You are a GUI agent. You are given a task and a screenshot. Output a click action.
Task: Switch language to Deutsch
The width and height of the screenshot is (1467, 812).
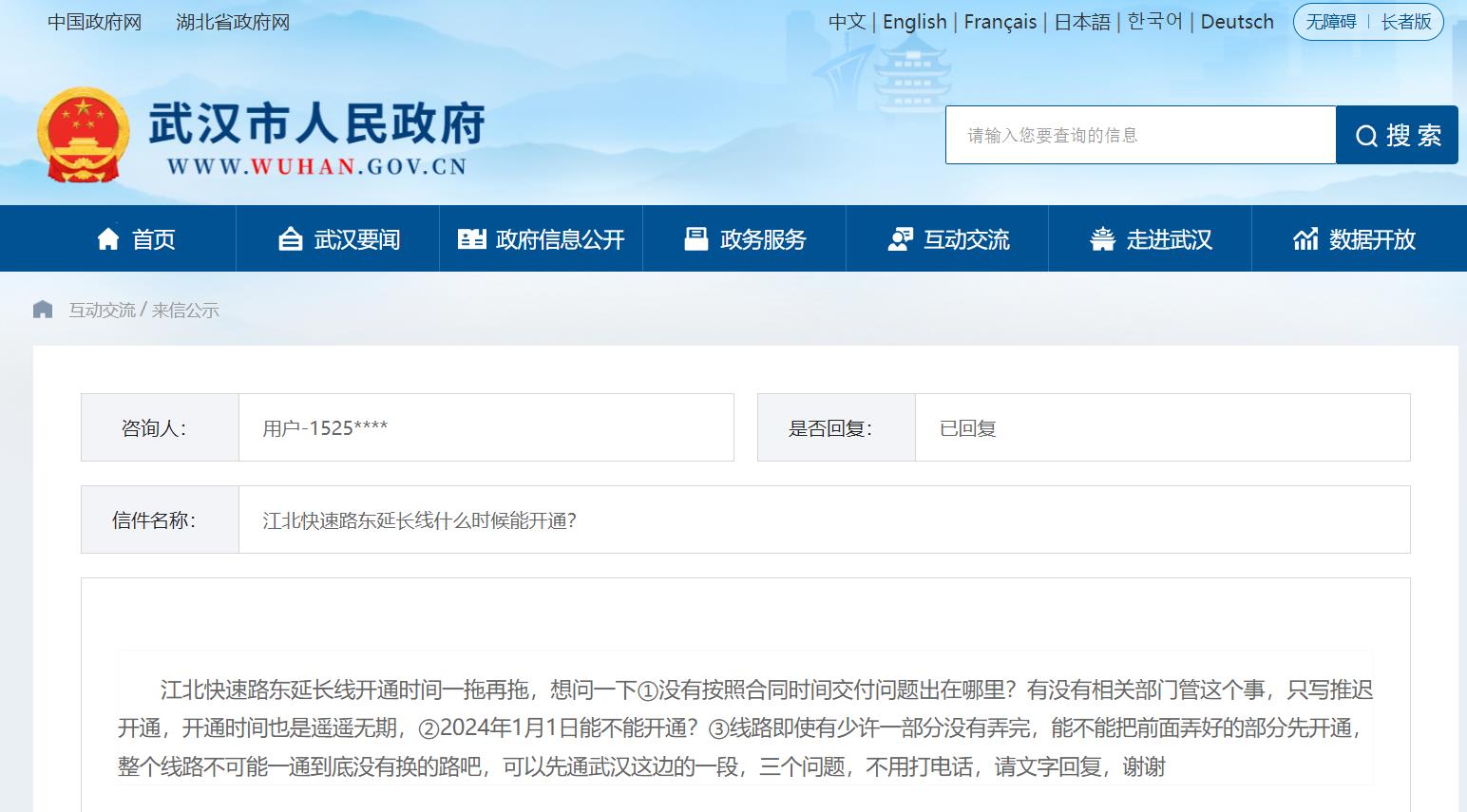[1236, 22]
